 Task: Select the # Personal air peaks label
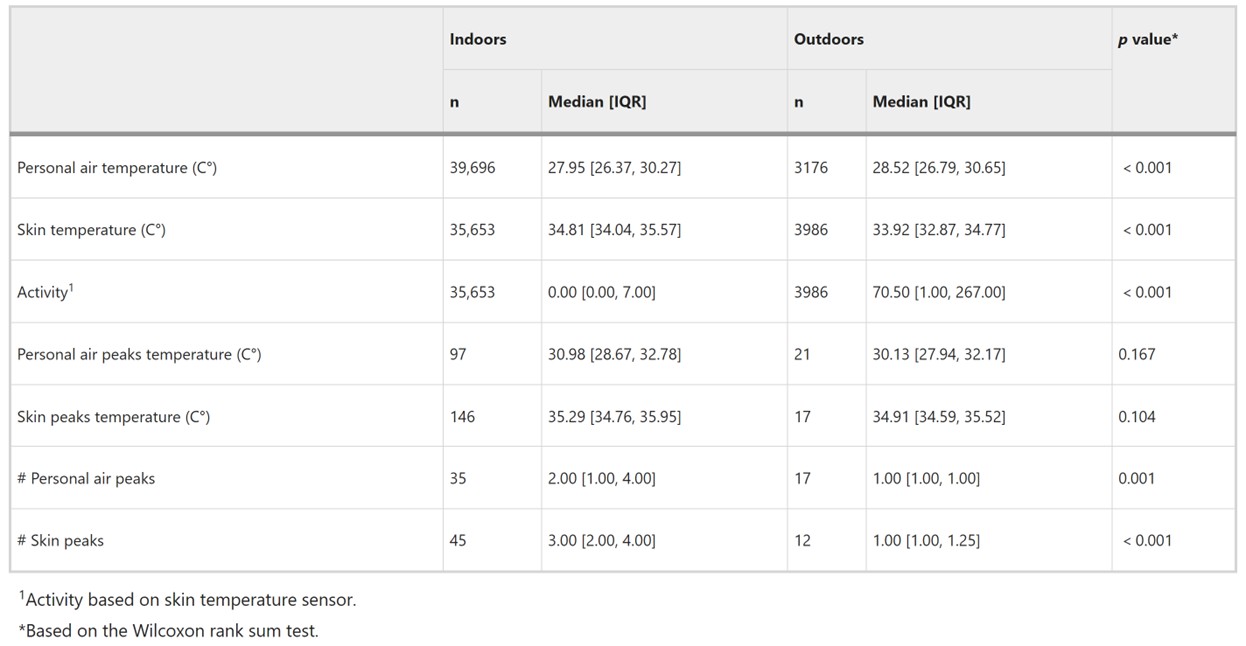[x=86, y=479]
